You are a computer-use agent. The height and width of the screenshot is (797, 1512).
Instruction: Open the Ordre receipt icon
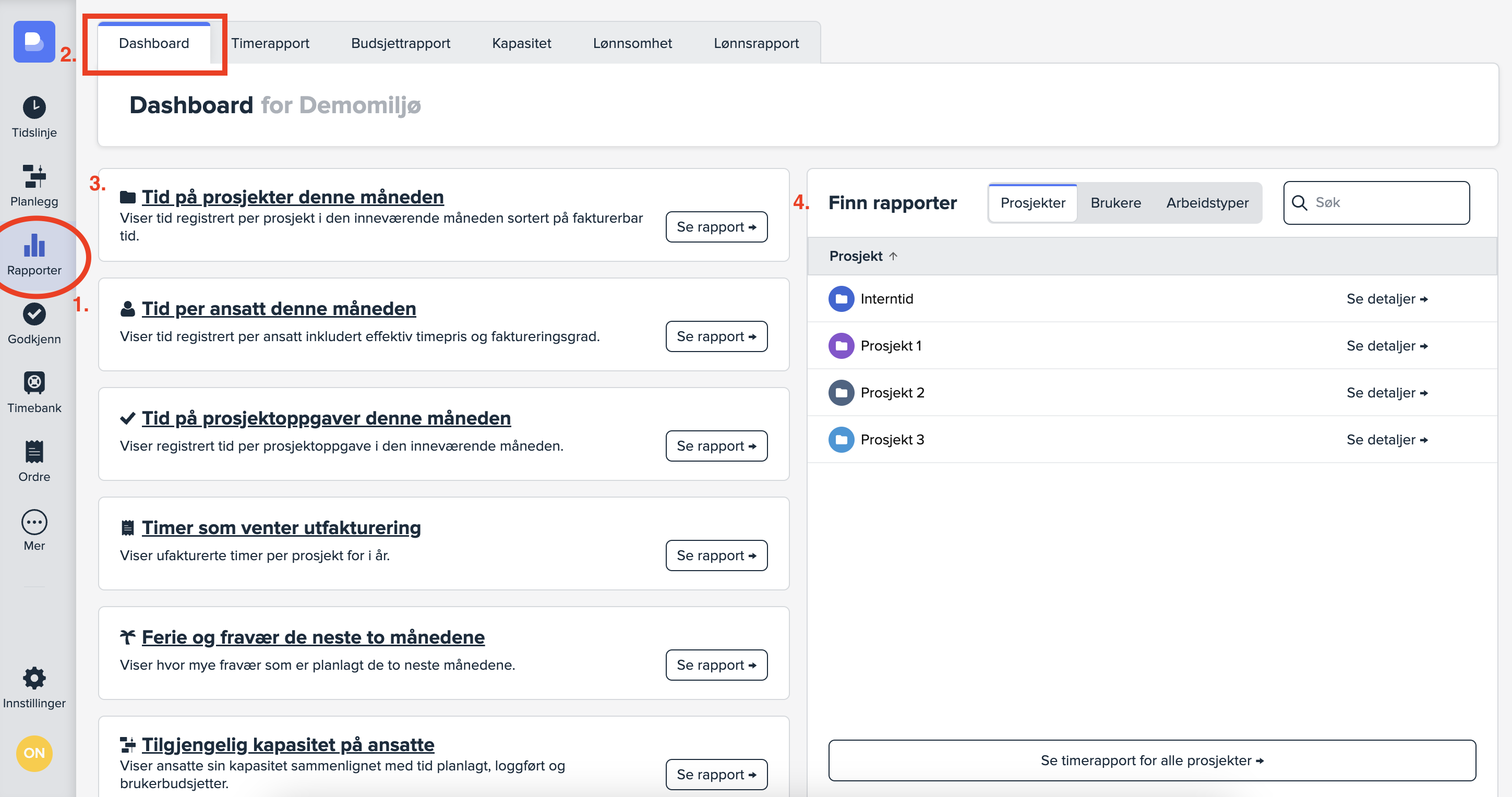click(x=34, y=452)
